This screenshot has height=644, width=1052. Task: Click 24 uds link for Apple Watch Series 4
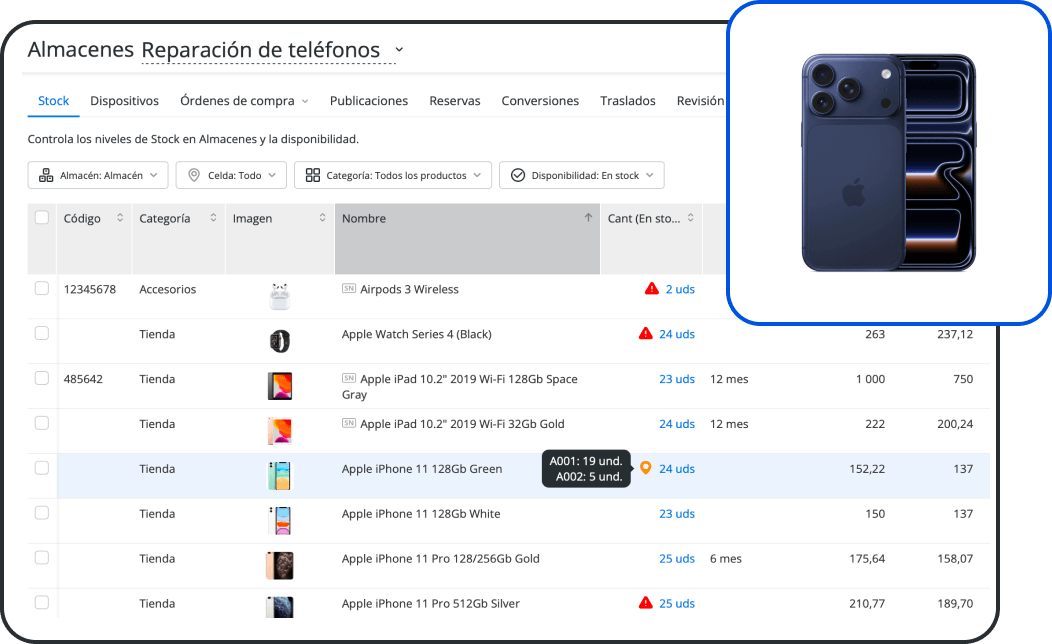click(676, 334)
